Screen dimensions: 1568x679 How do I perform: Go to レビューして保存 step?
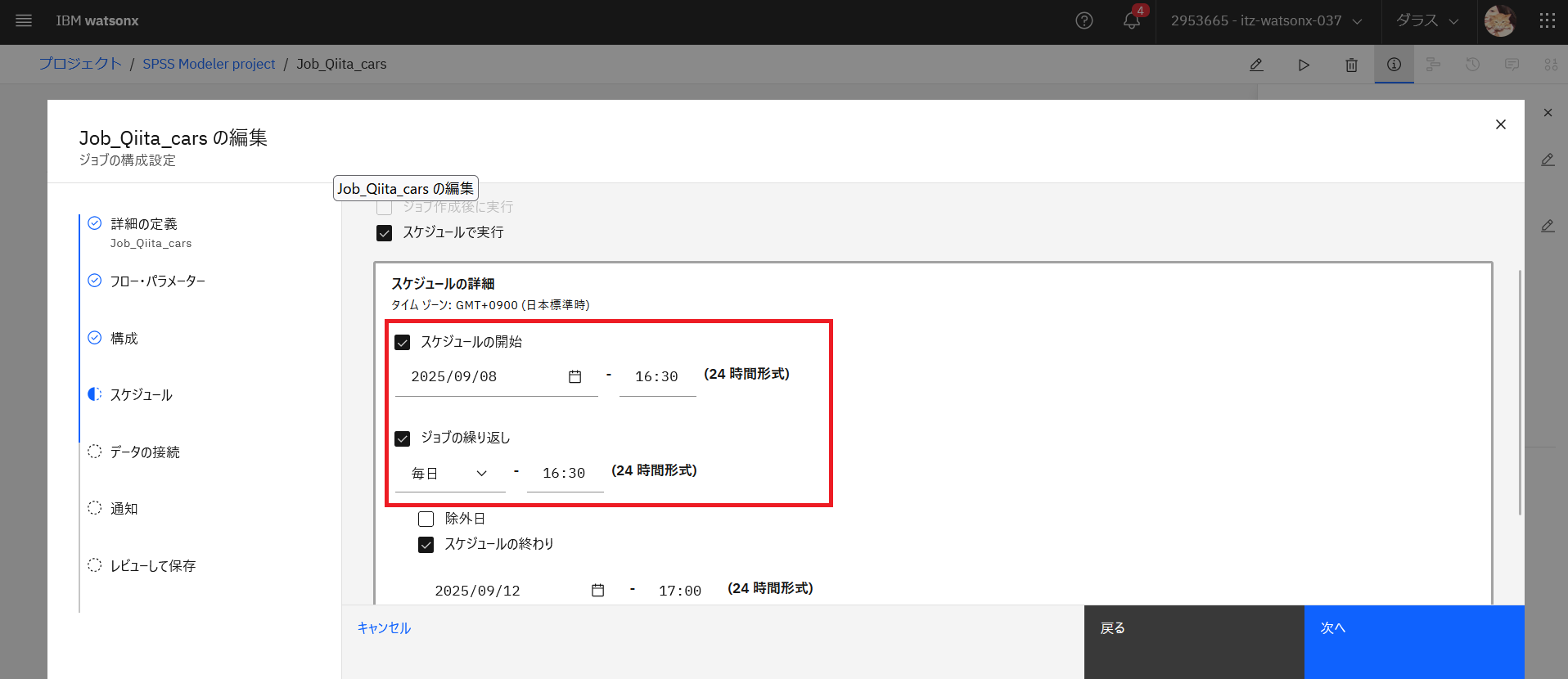point(153,566)
